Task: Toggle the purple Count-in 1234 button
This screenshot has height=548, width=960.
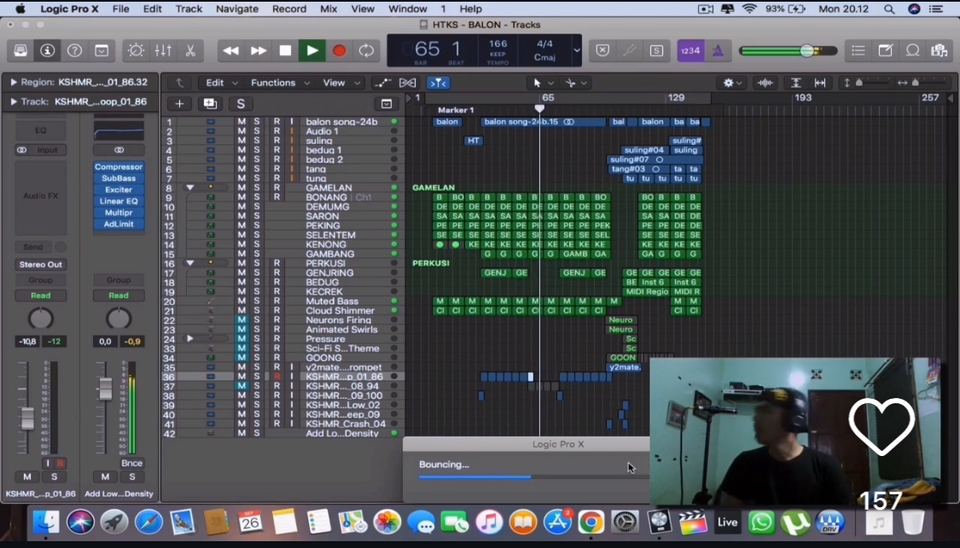Action: [x=690, y=50]
